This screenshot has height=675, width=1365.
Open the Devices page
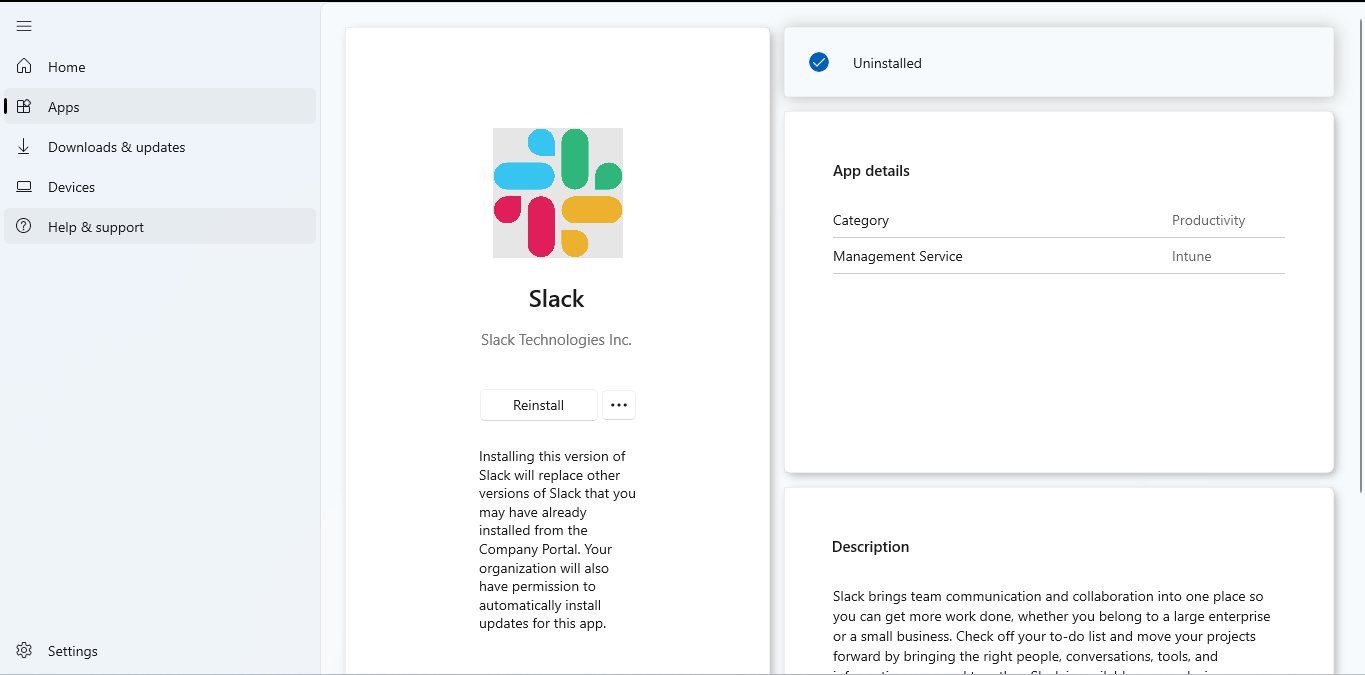[x=160, y=187]
